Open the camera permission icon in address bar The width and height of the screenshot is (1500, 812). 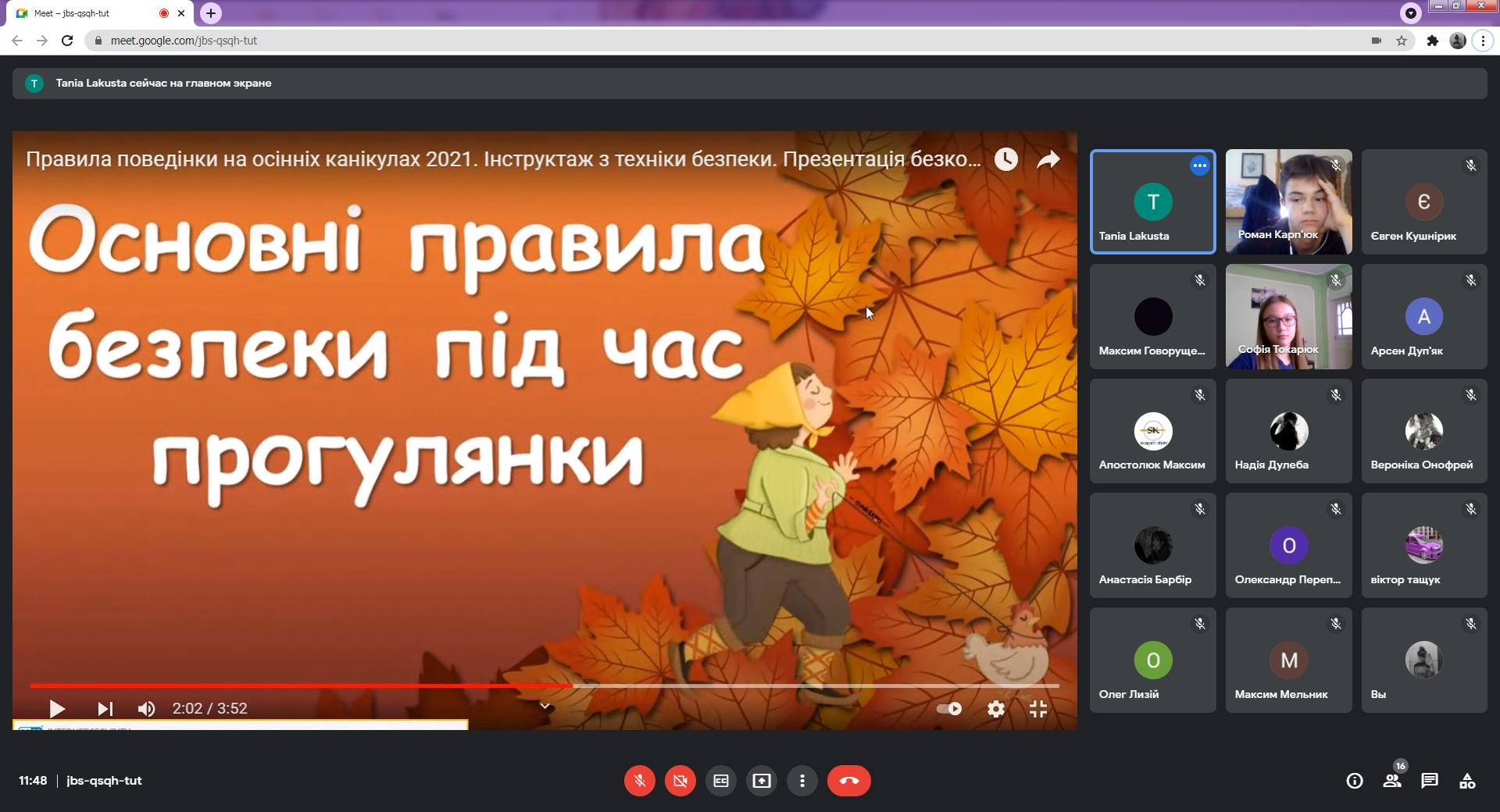1376,41
